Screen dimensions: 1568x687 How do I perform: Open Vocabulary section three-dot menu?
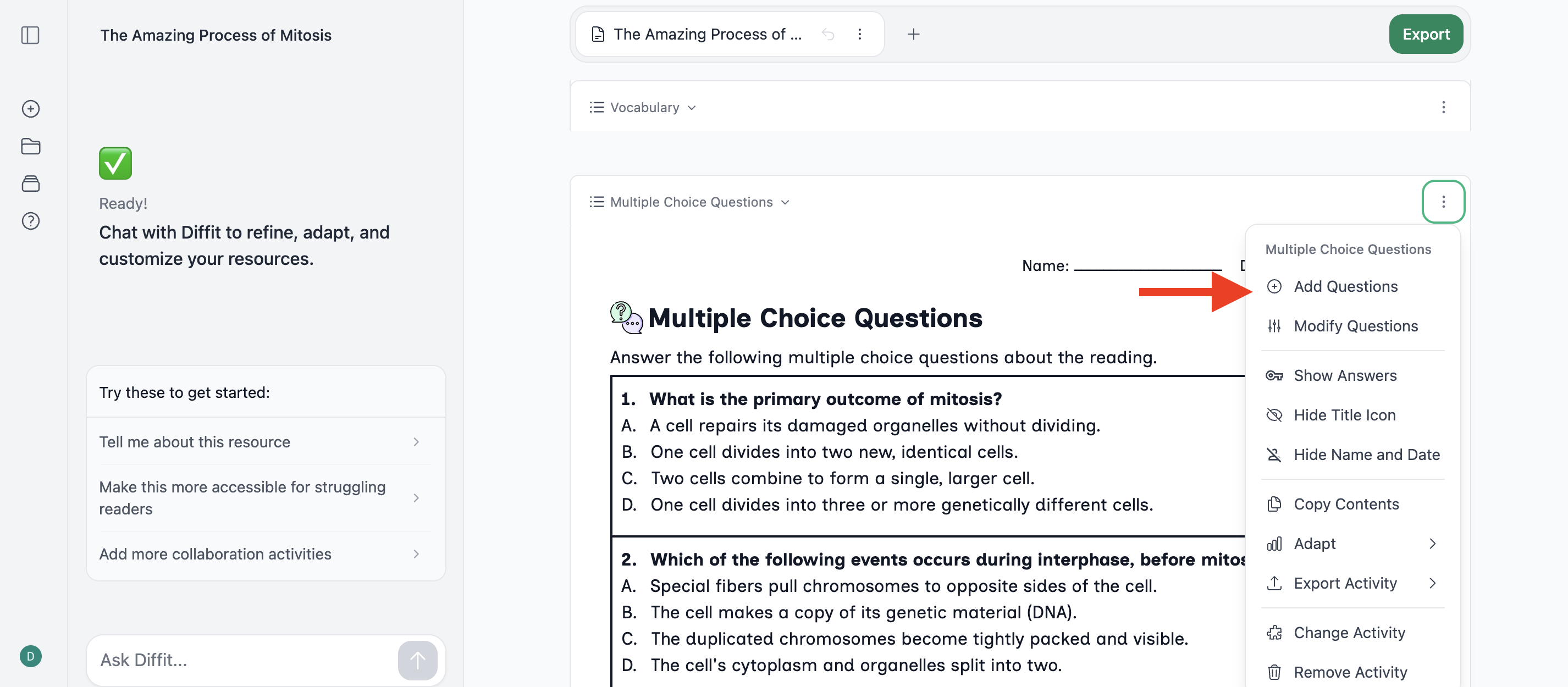click(x=1443, y=108)
